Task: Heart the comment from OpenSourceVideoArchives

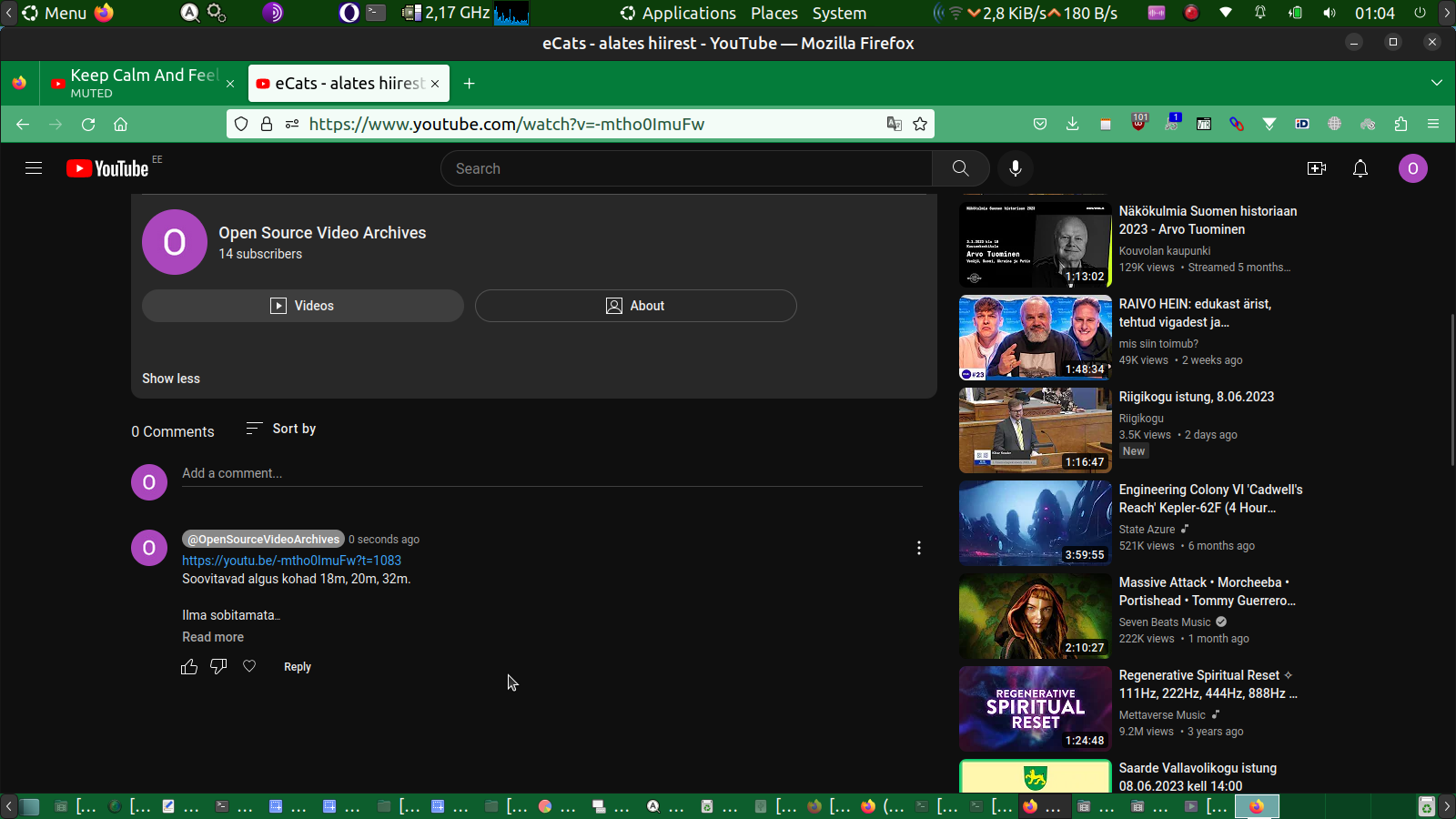Action: tap(249, 667)
